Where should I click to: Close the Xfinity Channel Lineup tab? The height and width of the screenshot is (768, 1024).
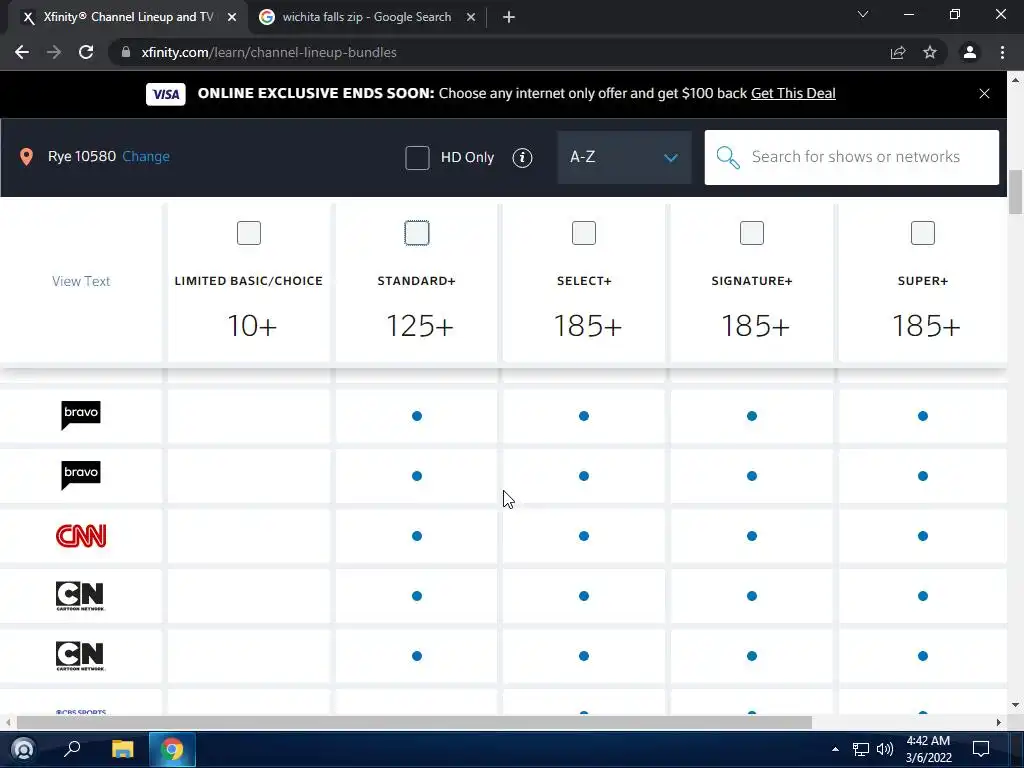pyautogui.click(x=232, y=17)
